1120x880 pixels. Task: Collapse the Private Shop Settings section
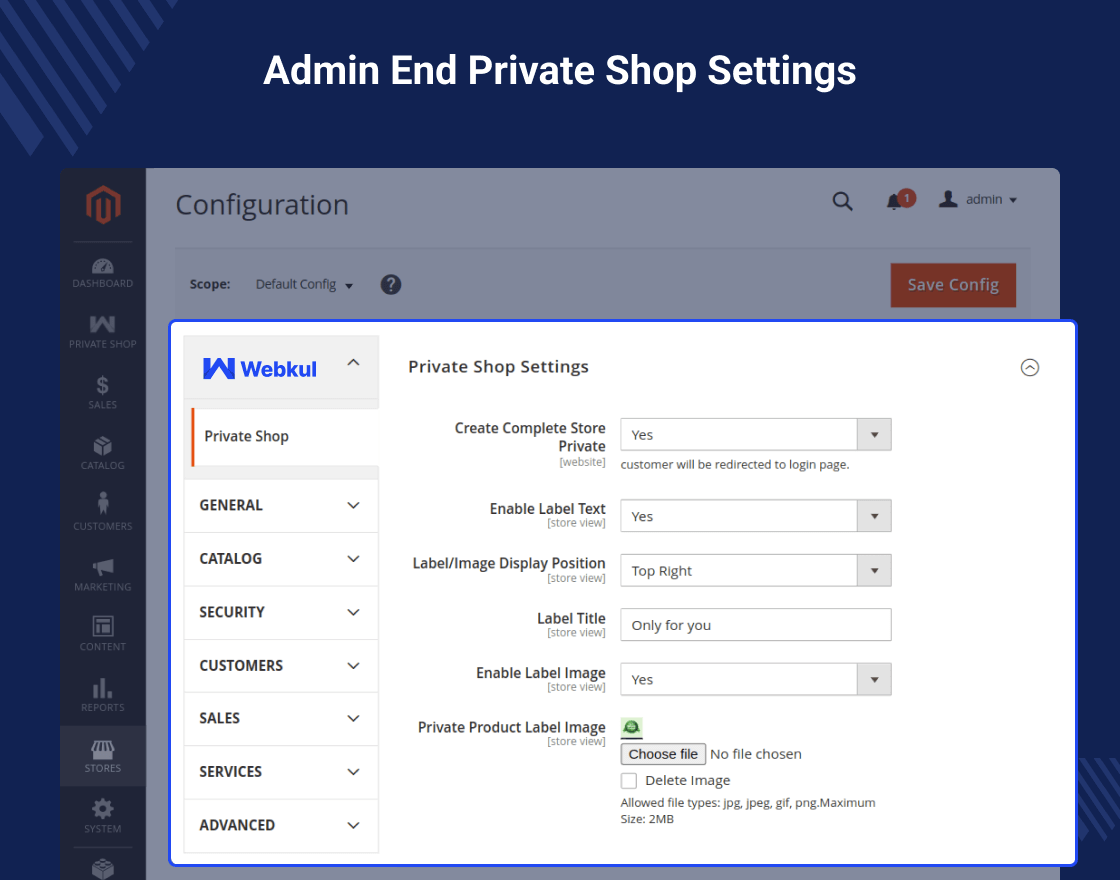click(x=1030, y=367)
